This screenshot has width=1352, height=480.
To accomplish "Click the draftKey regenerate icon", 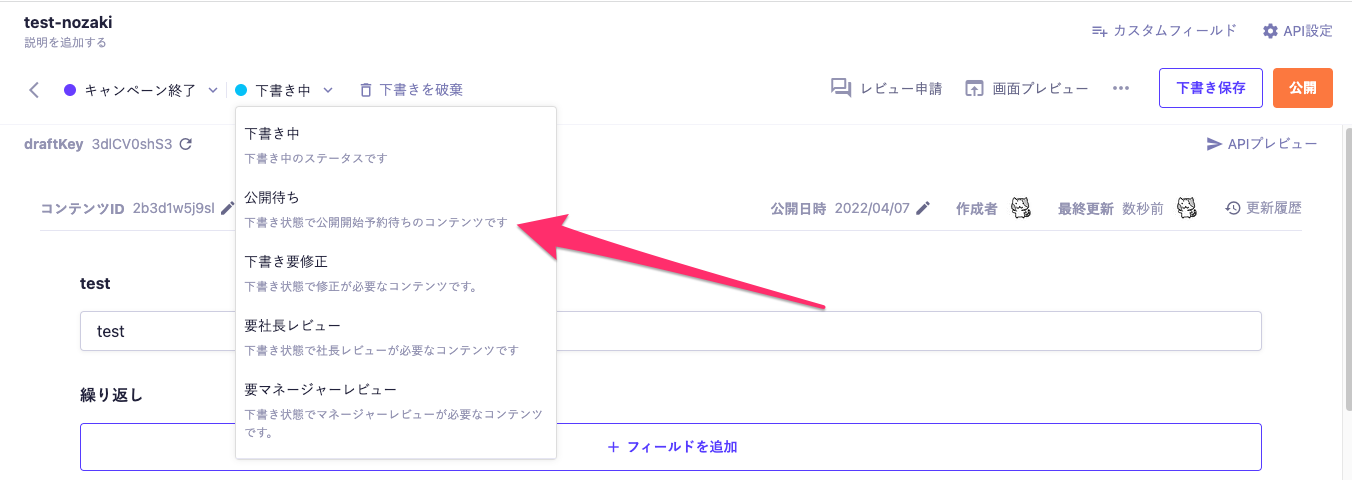I will (186, 144).
